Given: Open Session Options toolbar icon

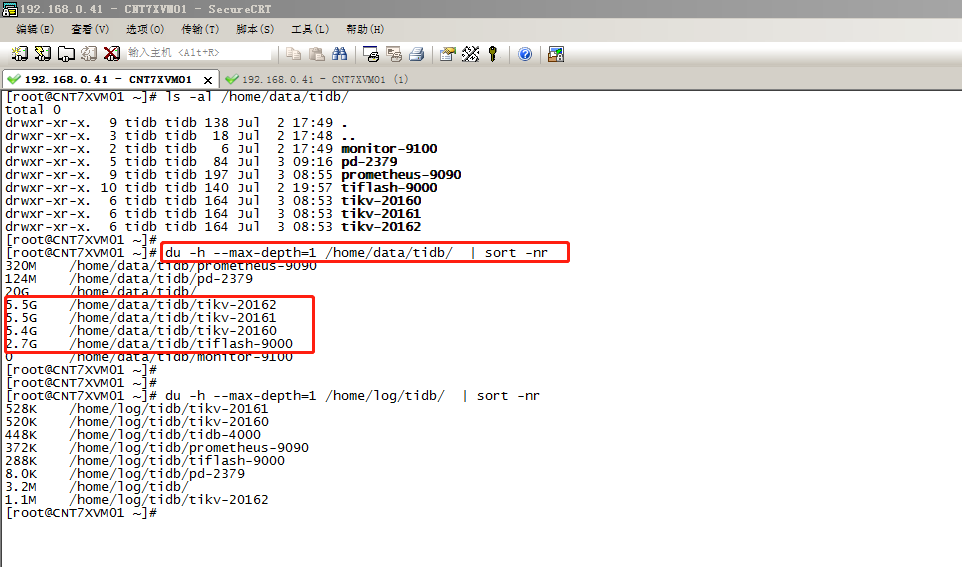Looking at the screenshot, I should click(x=448, y=54).
